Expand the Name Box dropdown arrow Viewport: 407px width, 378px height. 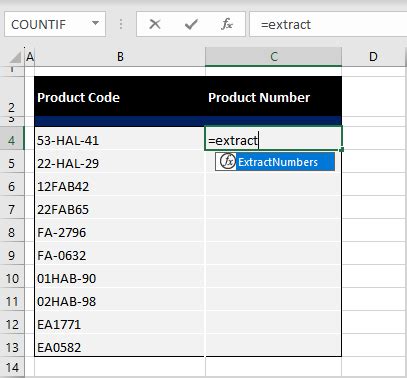click(x=95, y=23)
